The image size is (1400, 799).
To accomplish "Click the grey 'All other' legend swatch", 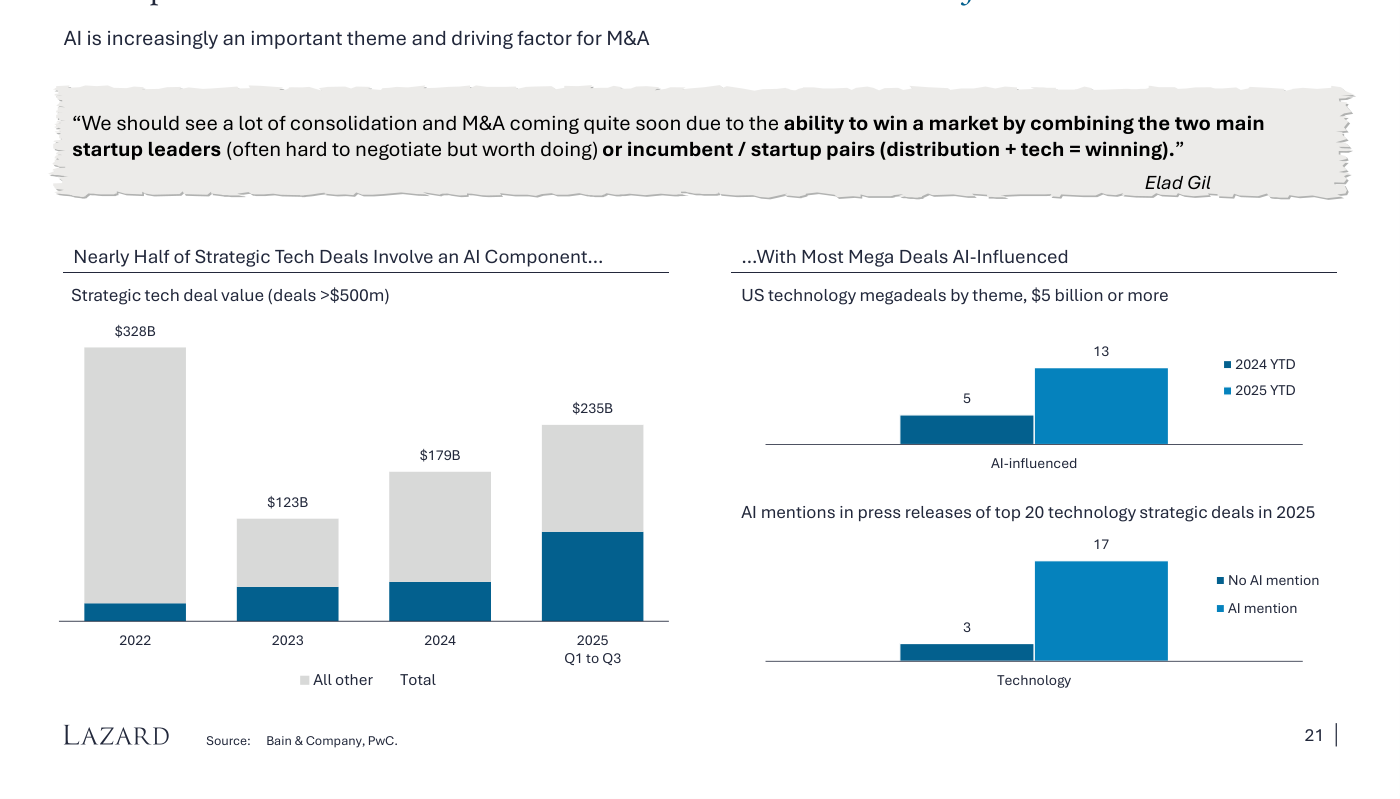I will point(305,681).
